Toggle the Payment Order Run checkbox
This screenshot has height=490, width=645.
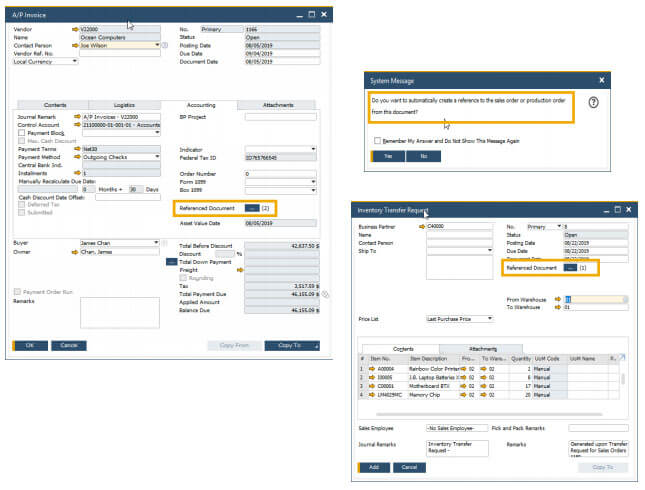pos(17,292)
